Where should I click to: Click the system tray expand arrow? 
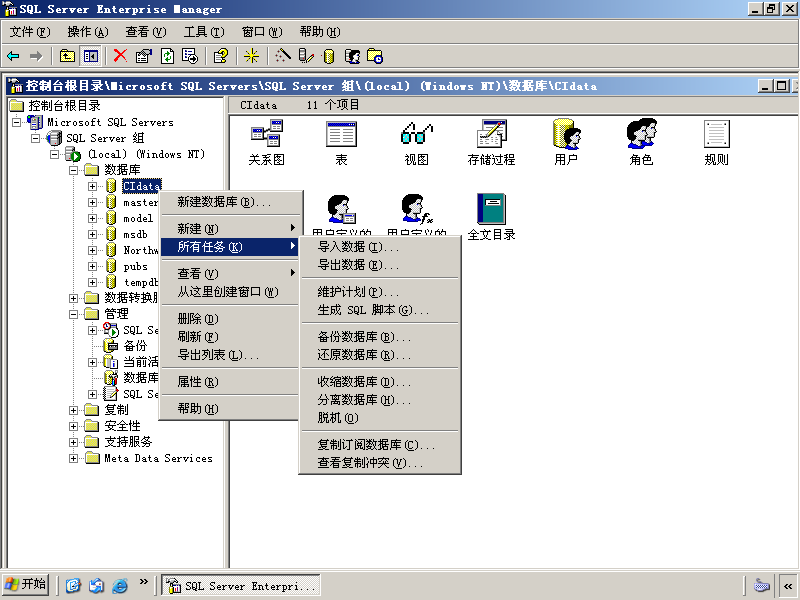click(x=788, y=585)
